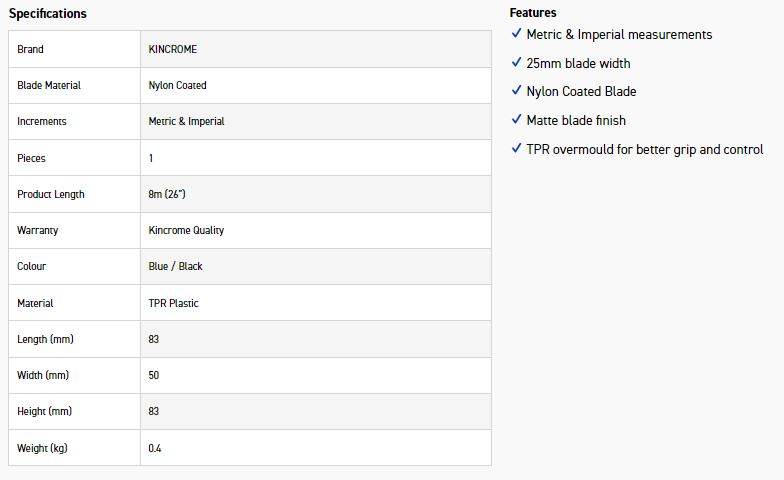The width and height of the screenshot is (784, 480).
Task: Click the Width (mm) value 50
Action: (x=154, y=375)
